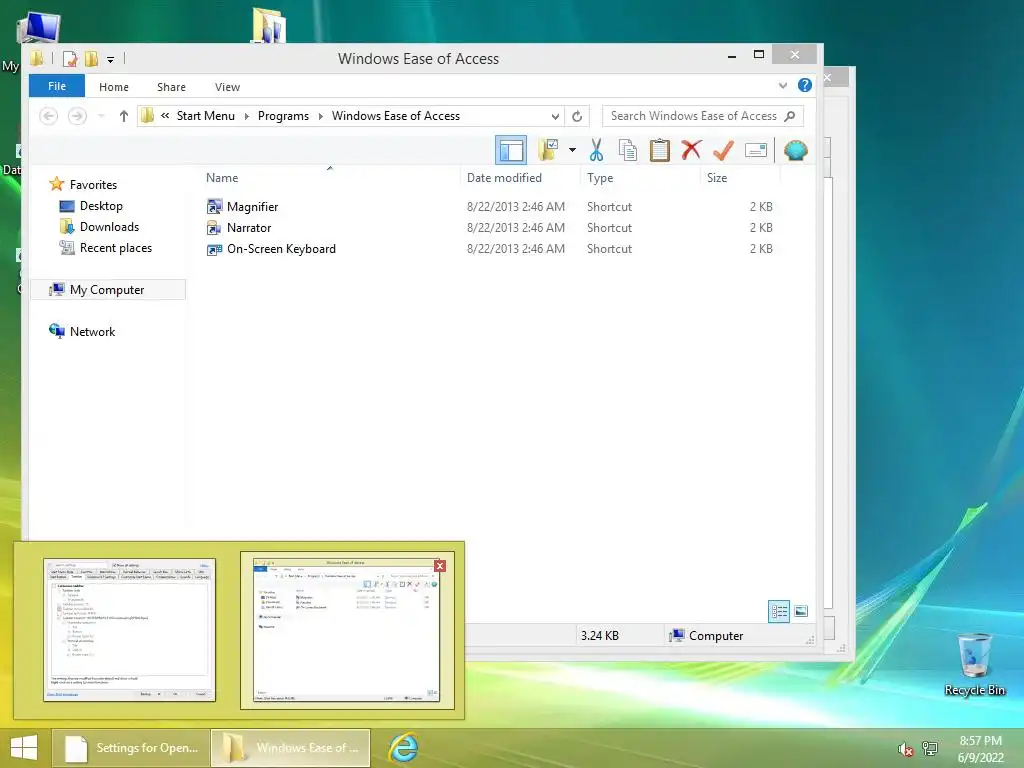Screen dimensions: 1024x768
Task: Select Favorites in navigation pane
Action: coord(93,185)
